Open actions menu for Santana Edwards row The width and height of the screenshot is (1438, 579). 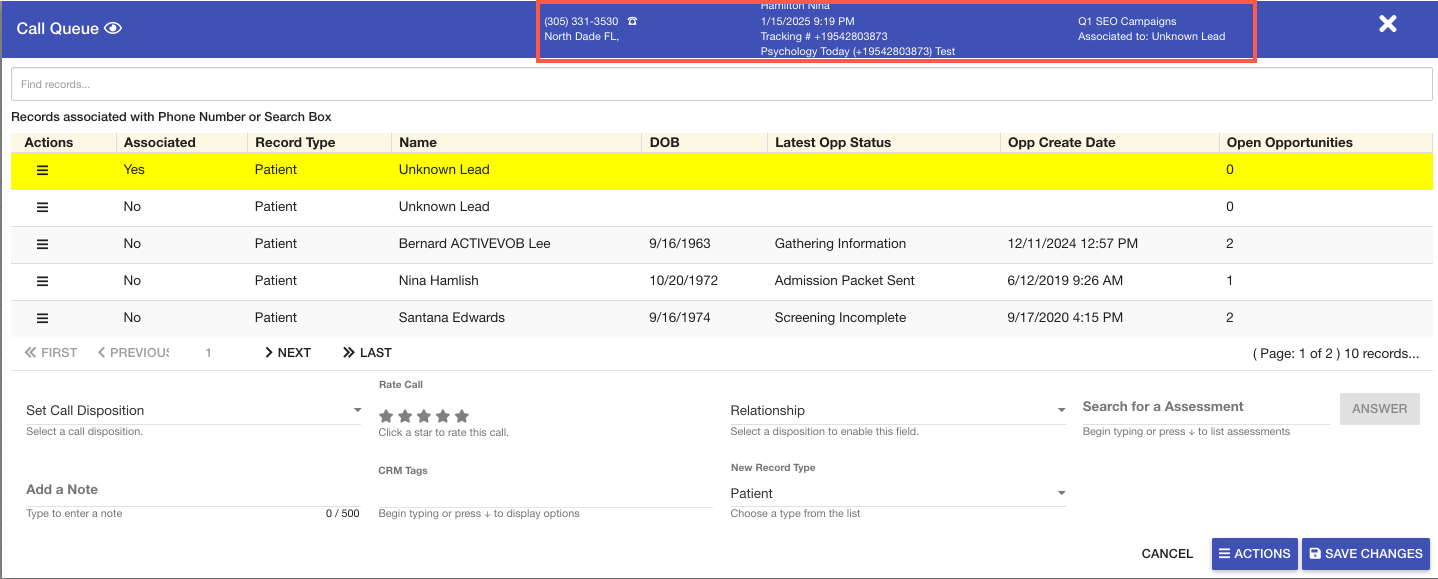coord(42,318)
